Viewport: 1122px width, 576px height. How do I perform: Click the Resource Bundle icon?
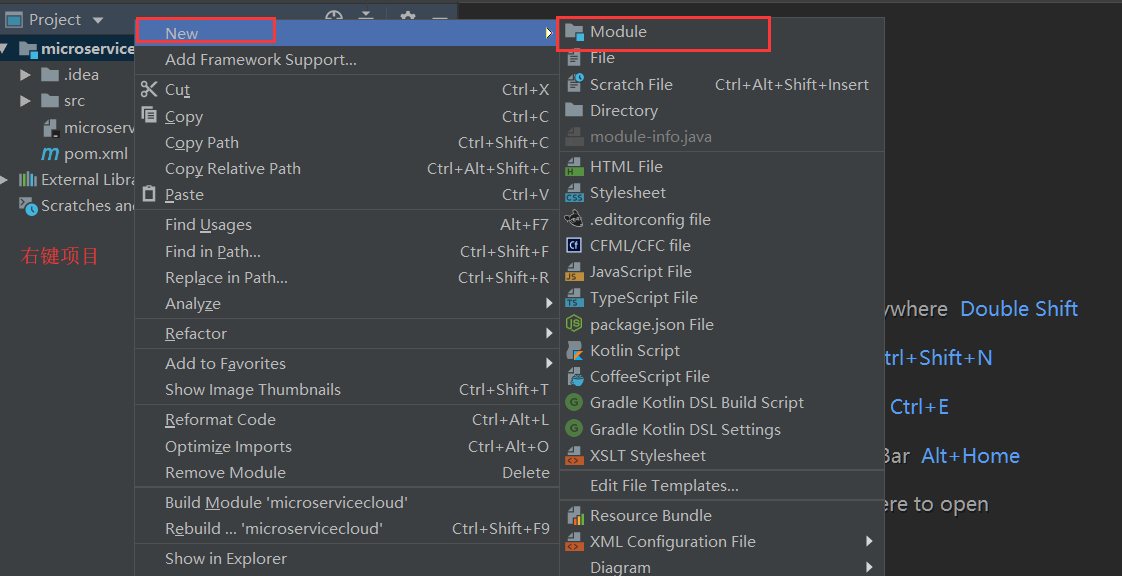pyautogui.click(x=574, y=516)
